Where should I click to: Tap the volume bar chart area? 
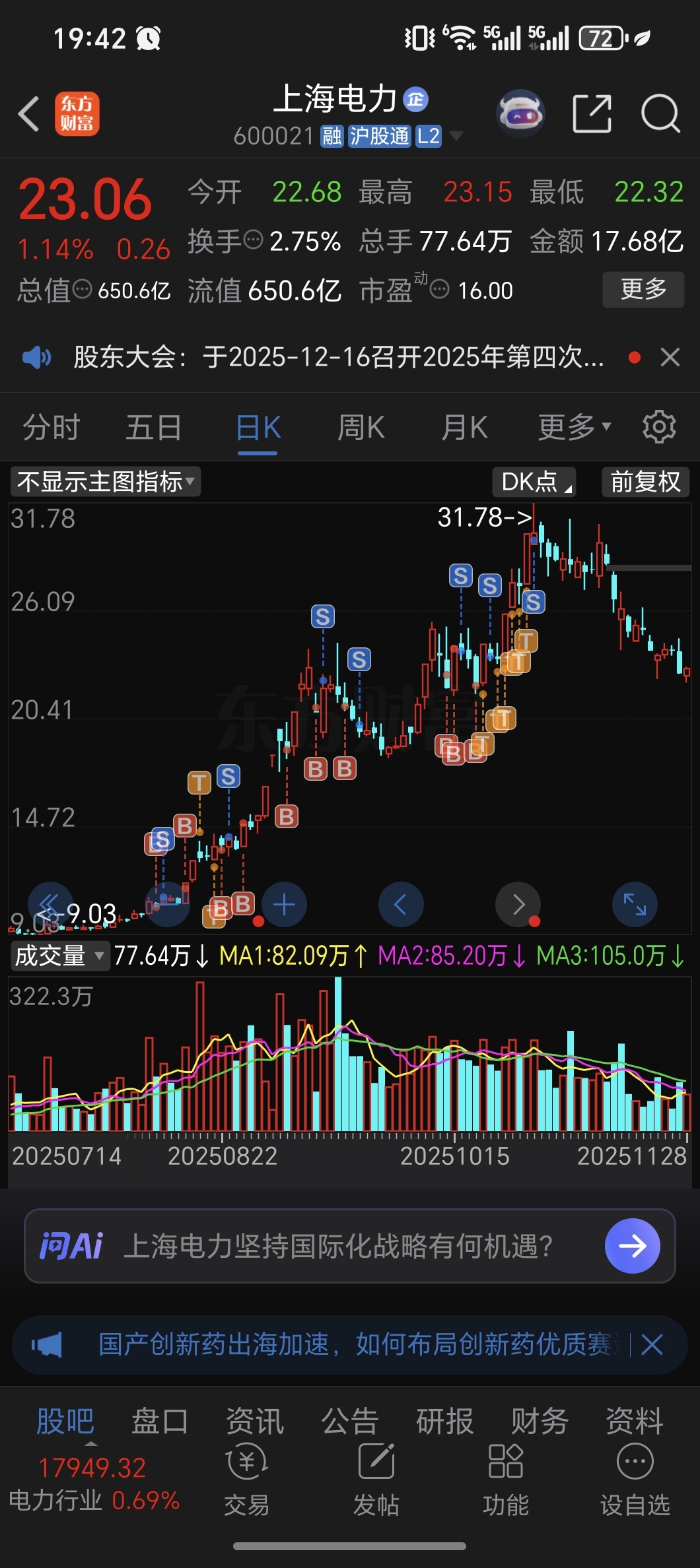click(350, 1055)
